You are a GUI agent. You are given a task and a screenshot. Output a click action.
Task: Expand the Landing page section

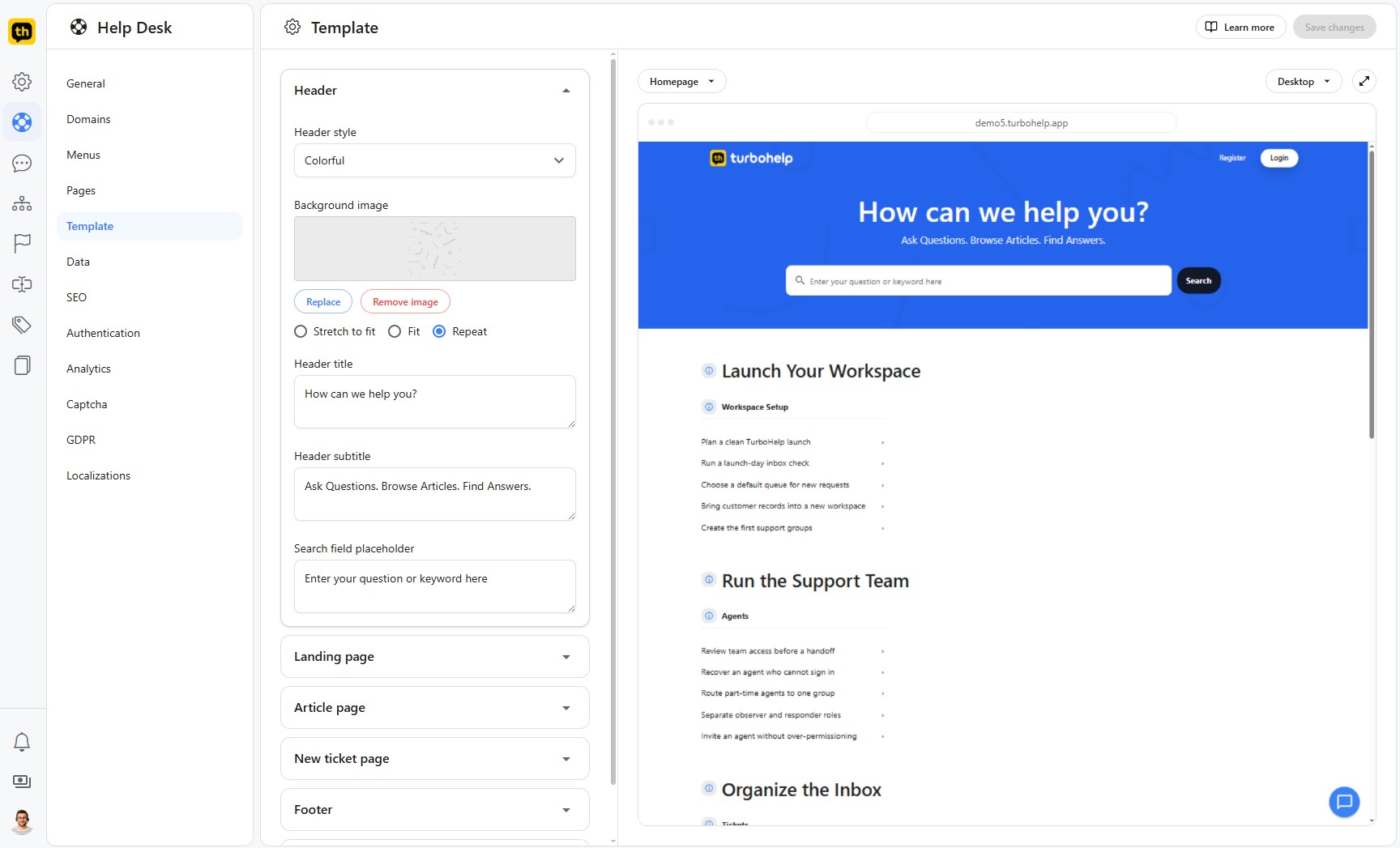[435, 656]
